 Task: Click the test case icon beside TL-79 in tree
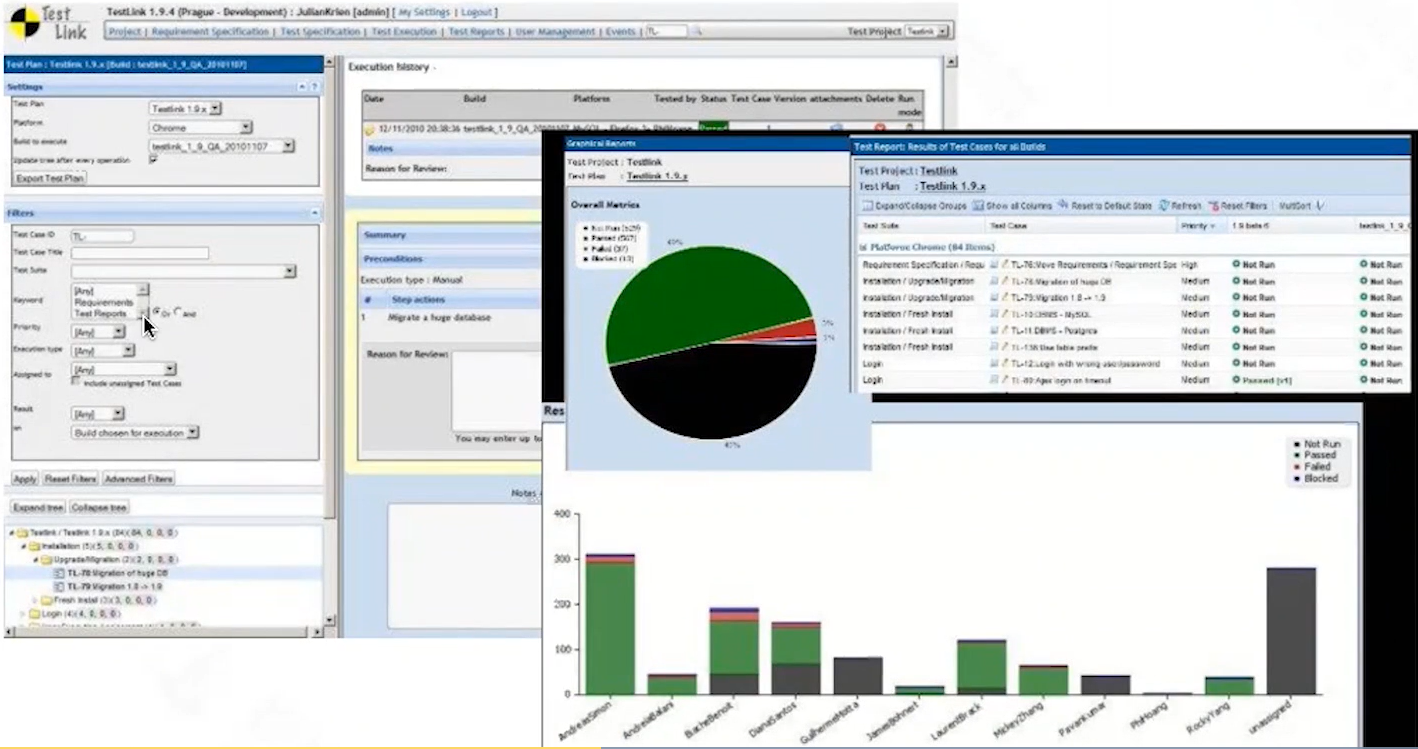point(58,586)
